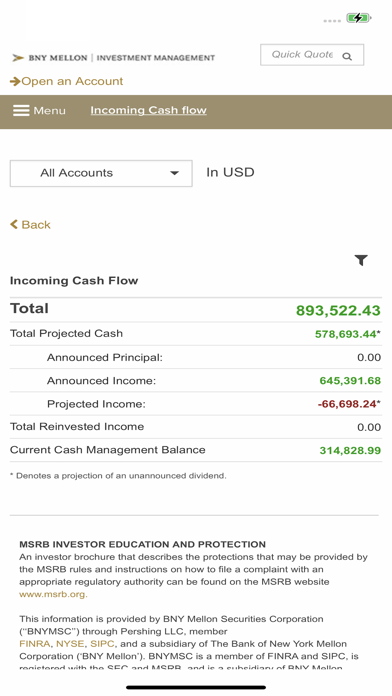
Task: Click the filter funnel icon
Action: [361, 261]
